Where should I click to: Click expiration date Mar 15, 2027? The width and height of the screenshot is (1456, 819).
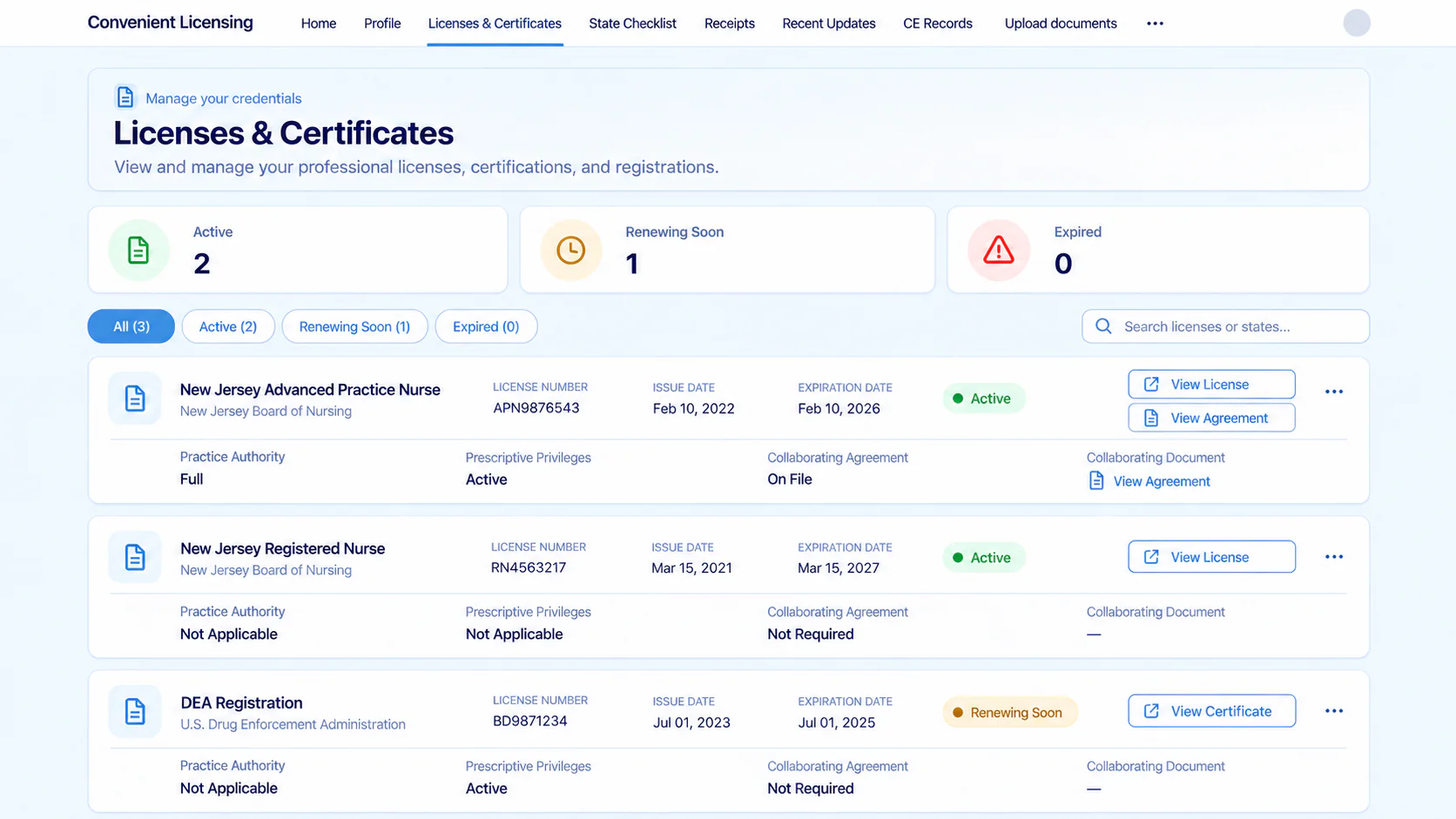point(839,568)
